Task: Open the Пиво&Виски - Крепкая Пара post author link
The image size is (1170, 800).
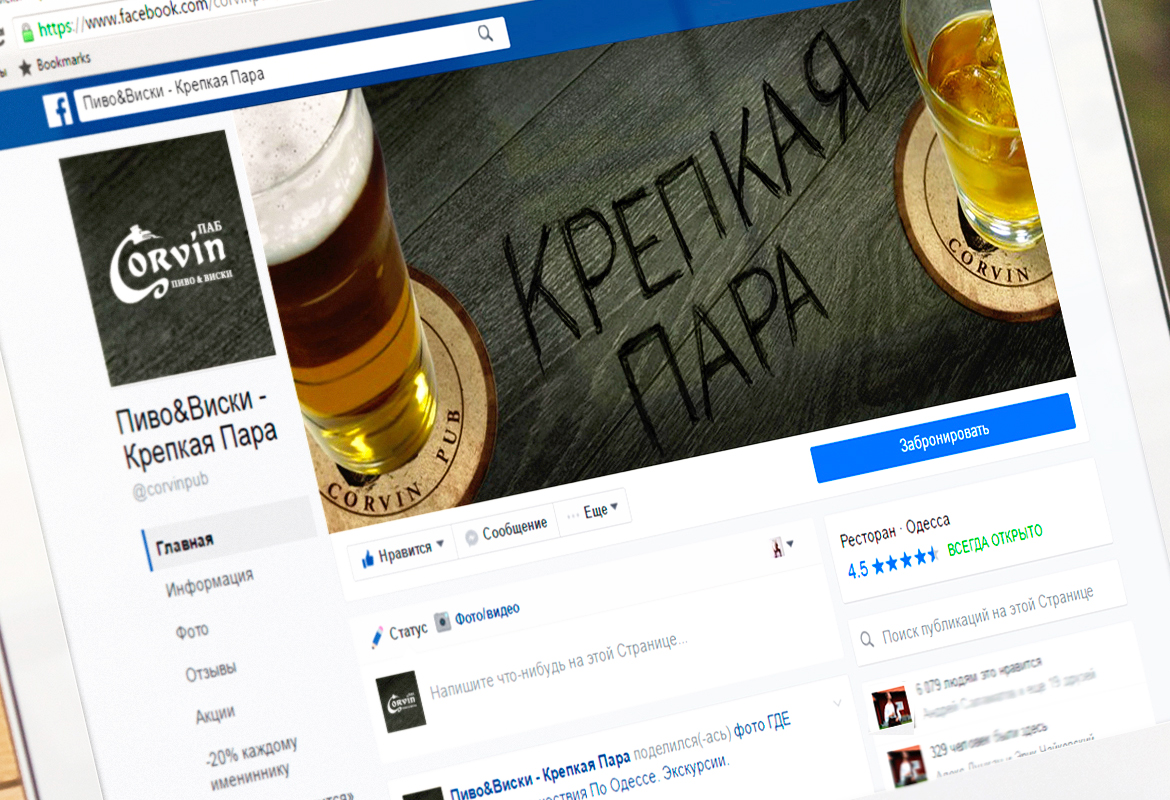Action: [539, 776]
